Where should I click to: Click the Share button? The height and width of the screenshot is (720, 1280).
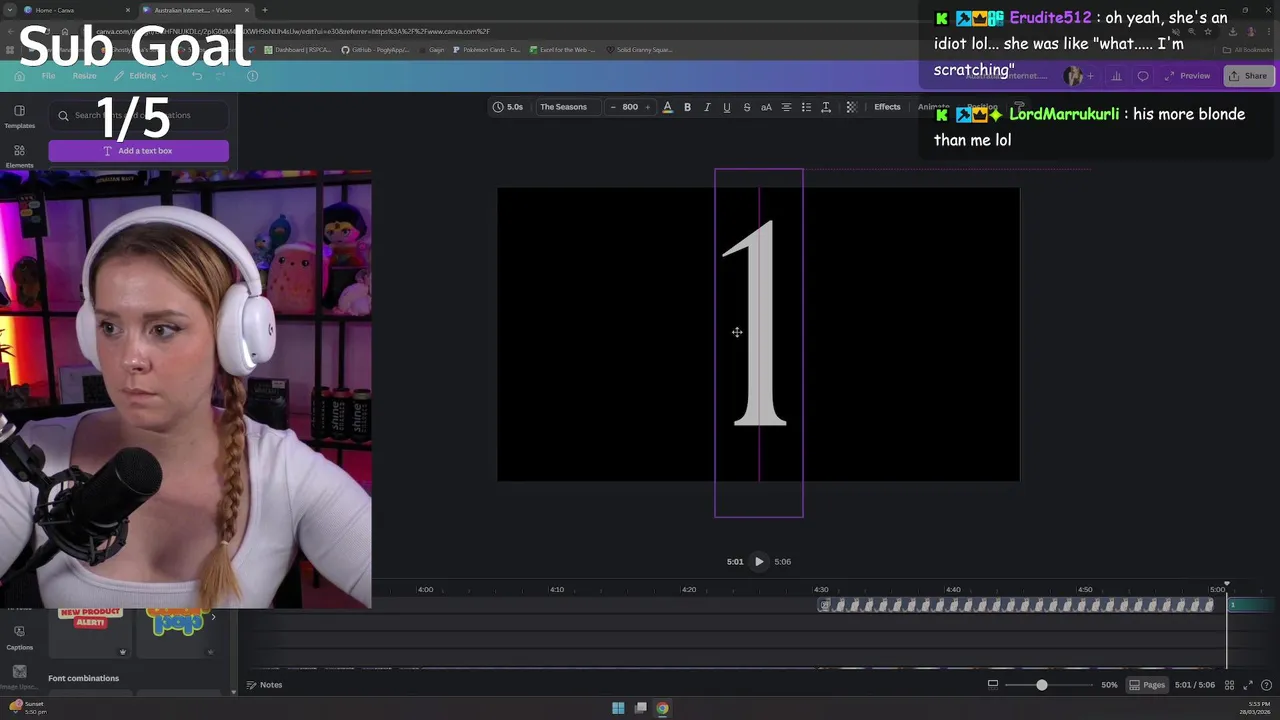coord(1247,76)
